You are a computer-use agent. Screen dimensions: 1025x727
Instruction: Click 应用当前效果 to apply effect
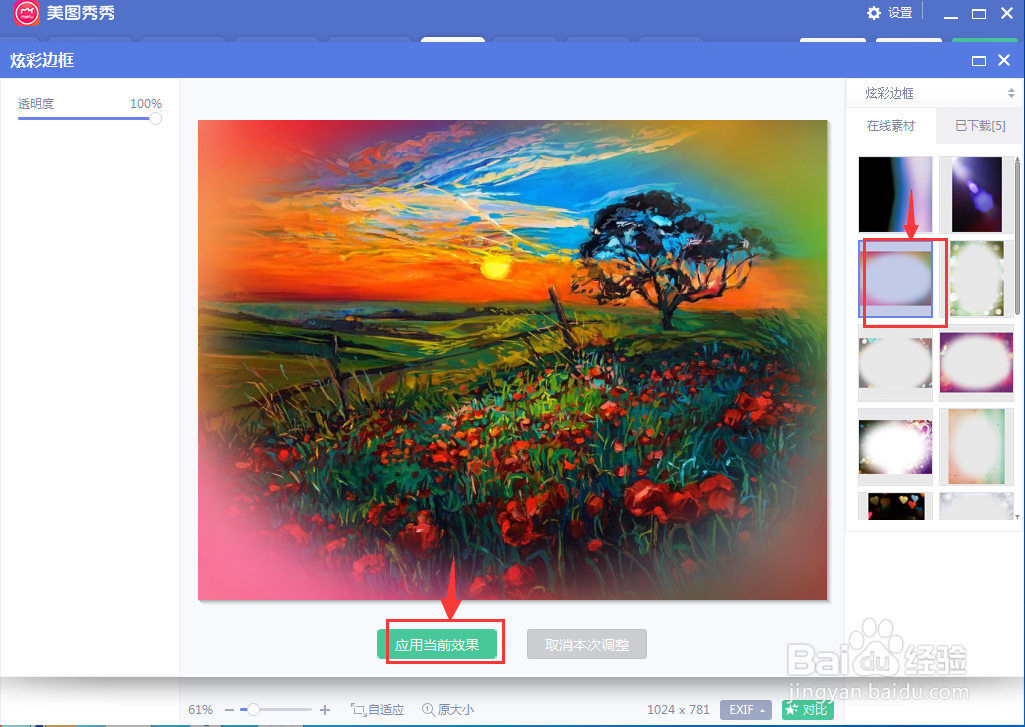437,645
